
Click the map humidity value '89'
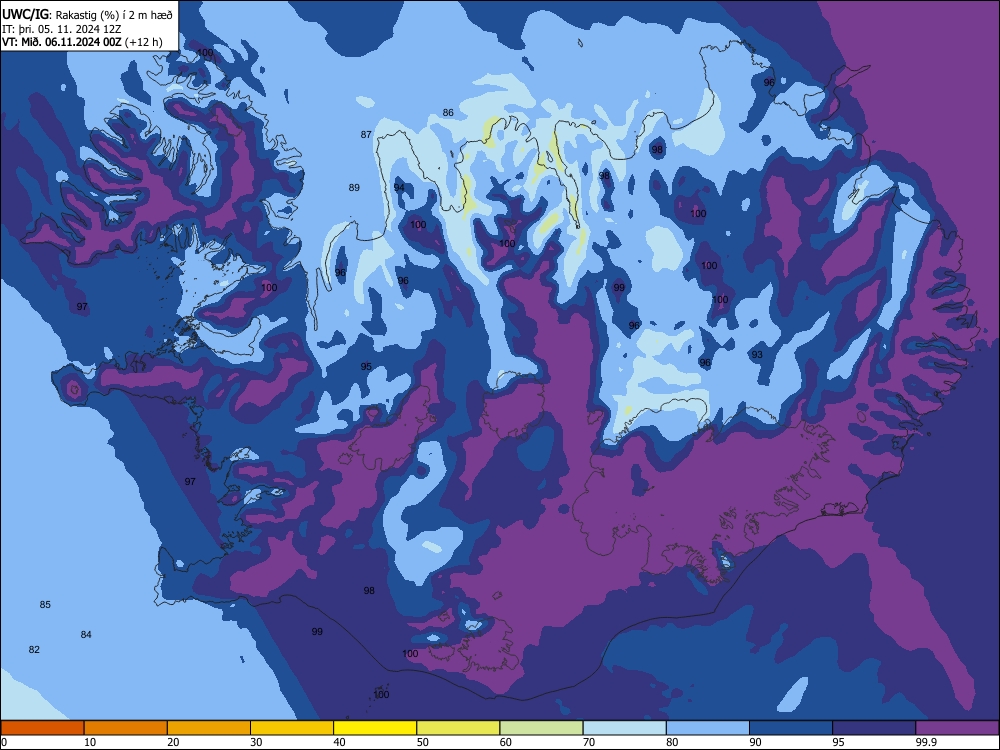(354, 188)
